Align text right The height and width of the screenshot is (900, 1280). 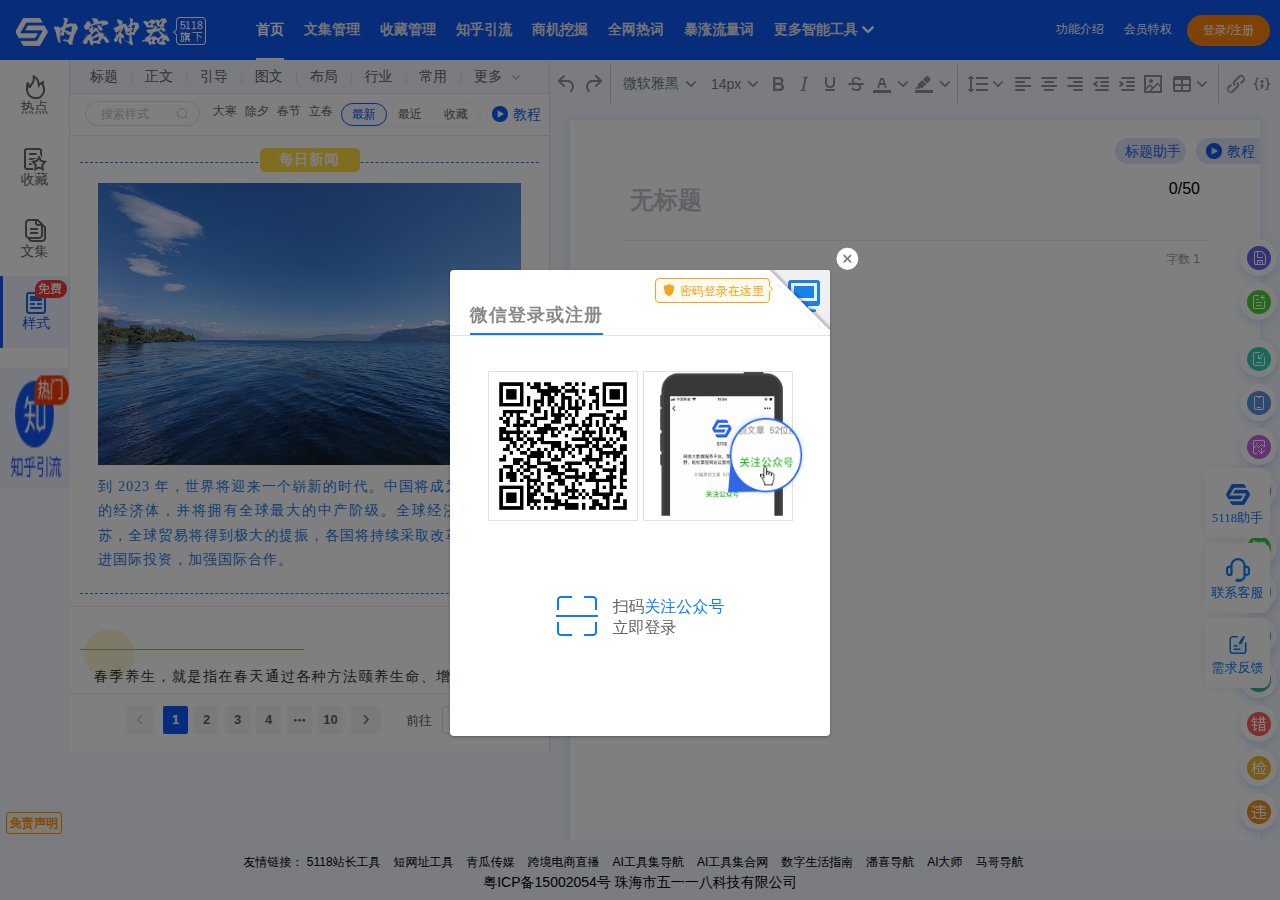tap(1075, 84)
